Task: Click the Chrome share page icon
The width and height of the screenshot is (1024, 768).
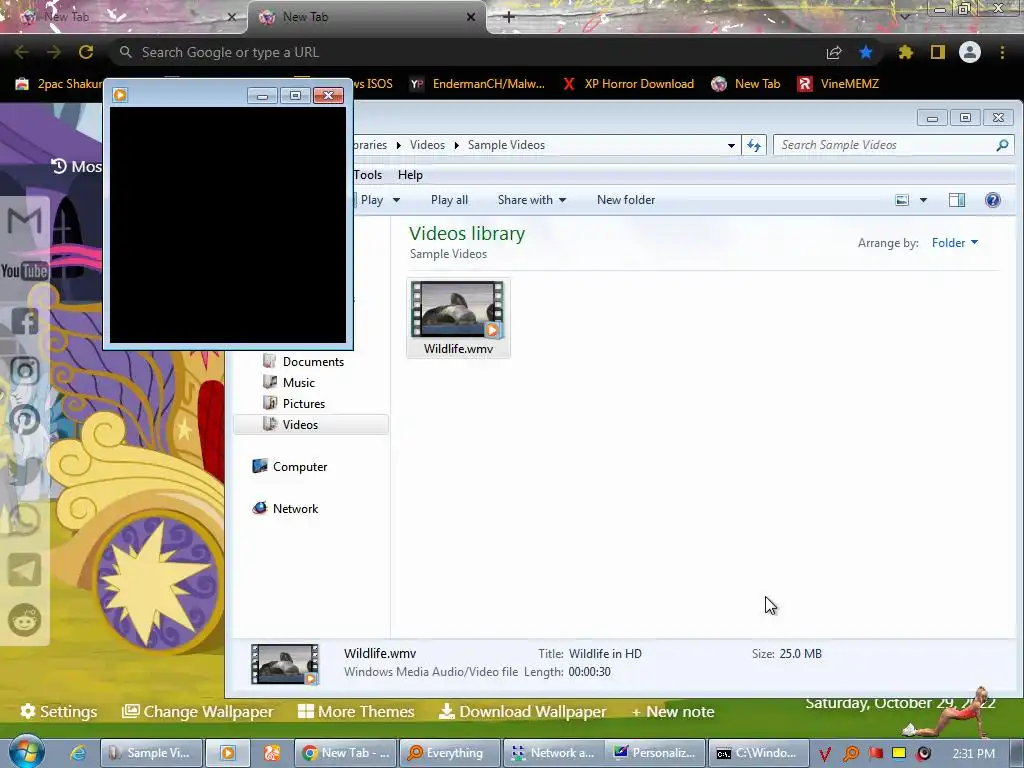Action: [x=834, y=53]
